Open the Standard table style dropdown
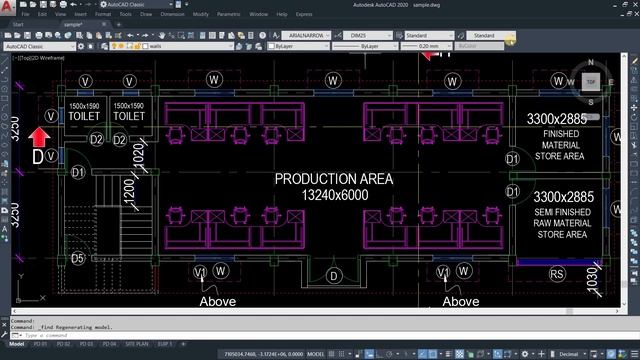 (429, 36)
